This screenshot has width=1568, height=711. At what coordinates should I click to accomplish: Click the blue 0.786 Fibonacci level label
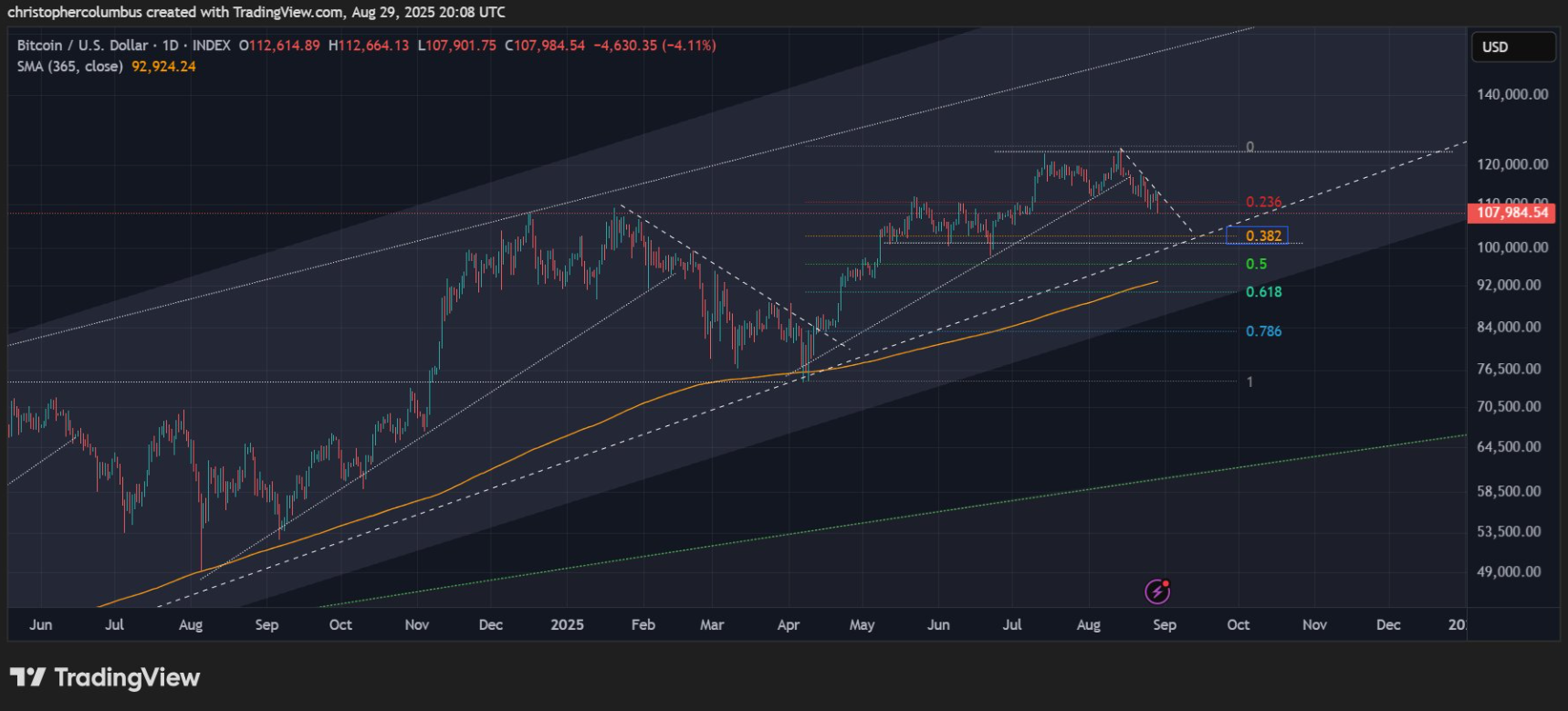(x=1263, y=331)
